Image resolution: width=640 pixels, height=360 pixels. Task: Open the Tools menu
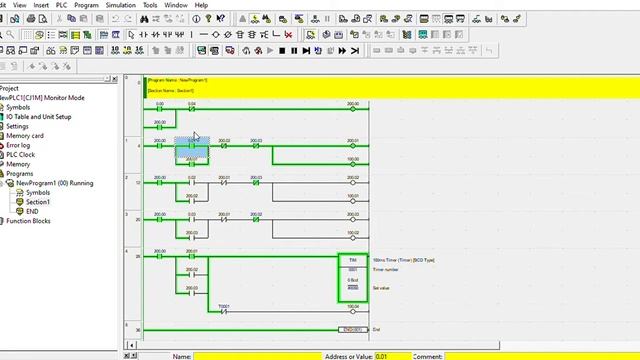150,5
